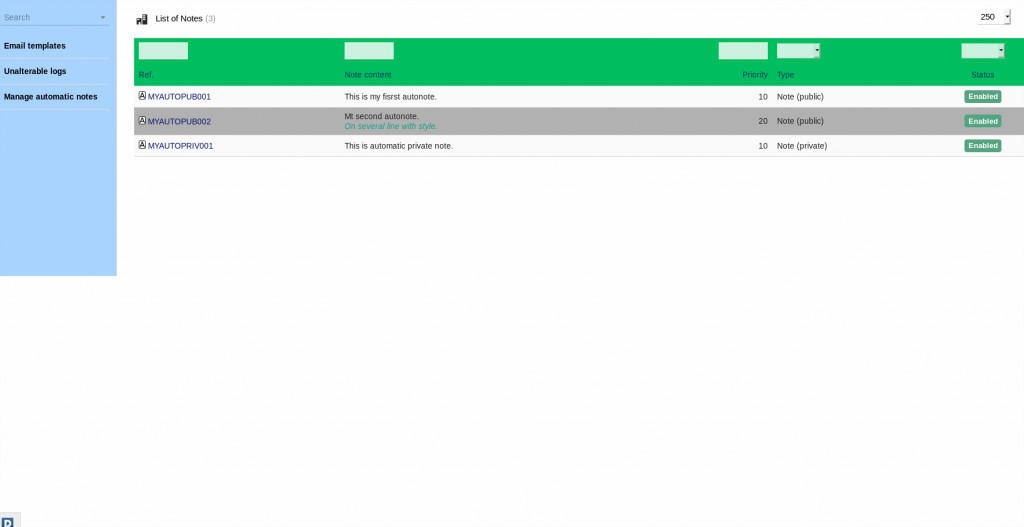
Task: Sort by the Priority column header
Action: click(755, 75)
